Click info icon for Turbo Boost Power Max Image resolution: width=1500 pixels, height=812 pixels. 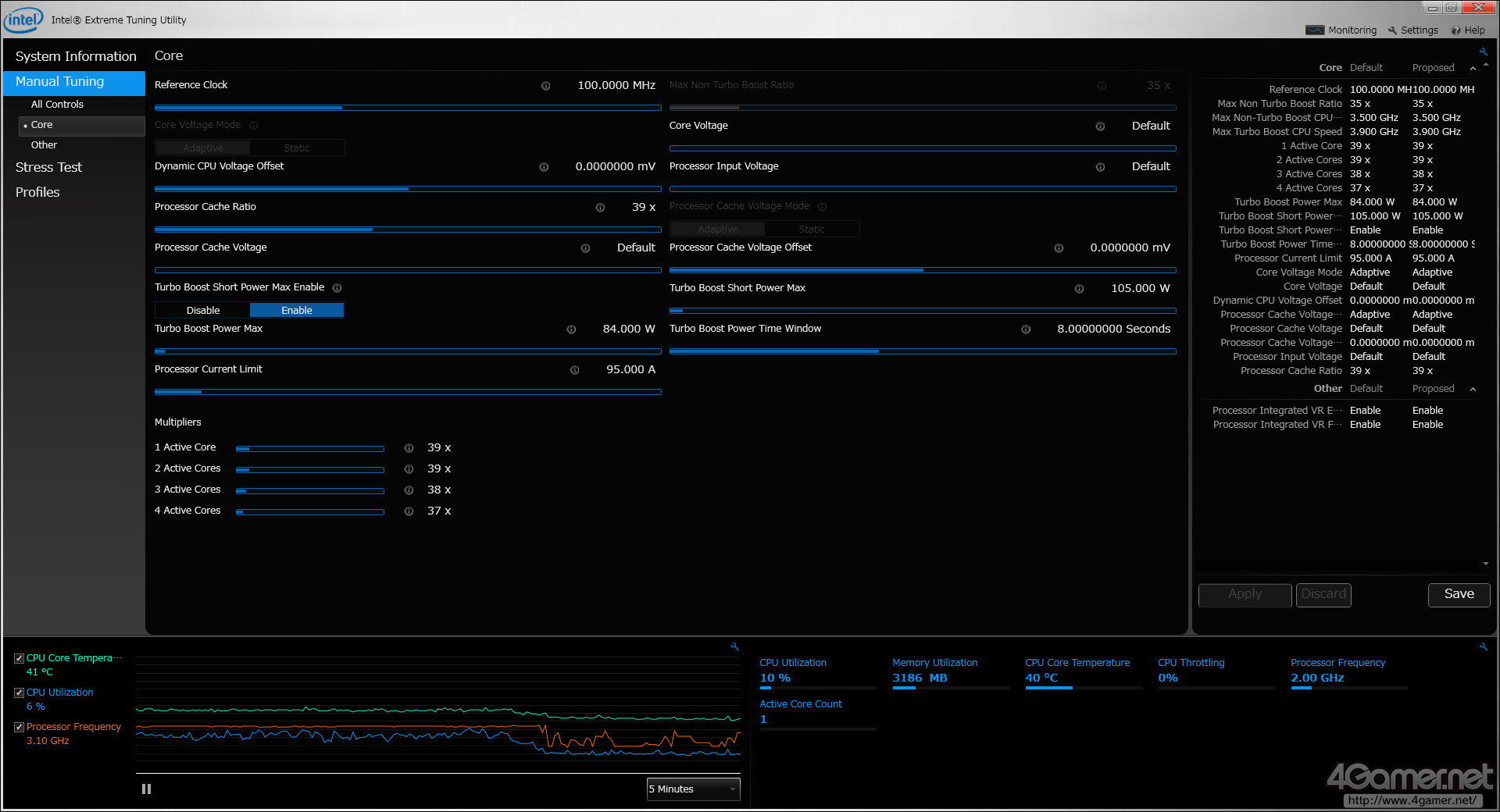point(571,329)
